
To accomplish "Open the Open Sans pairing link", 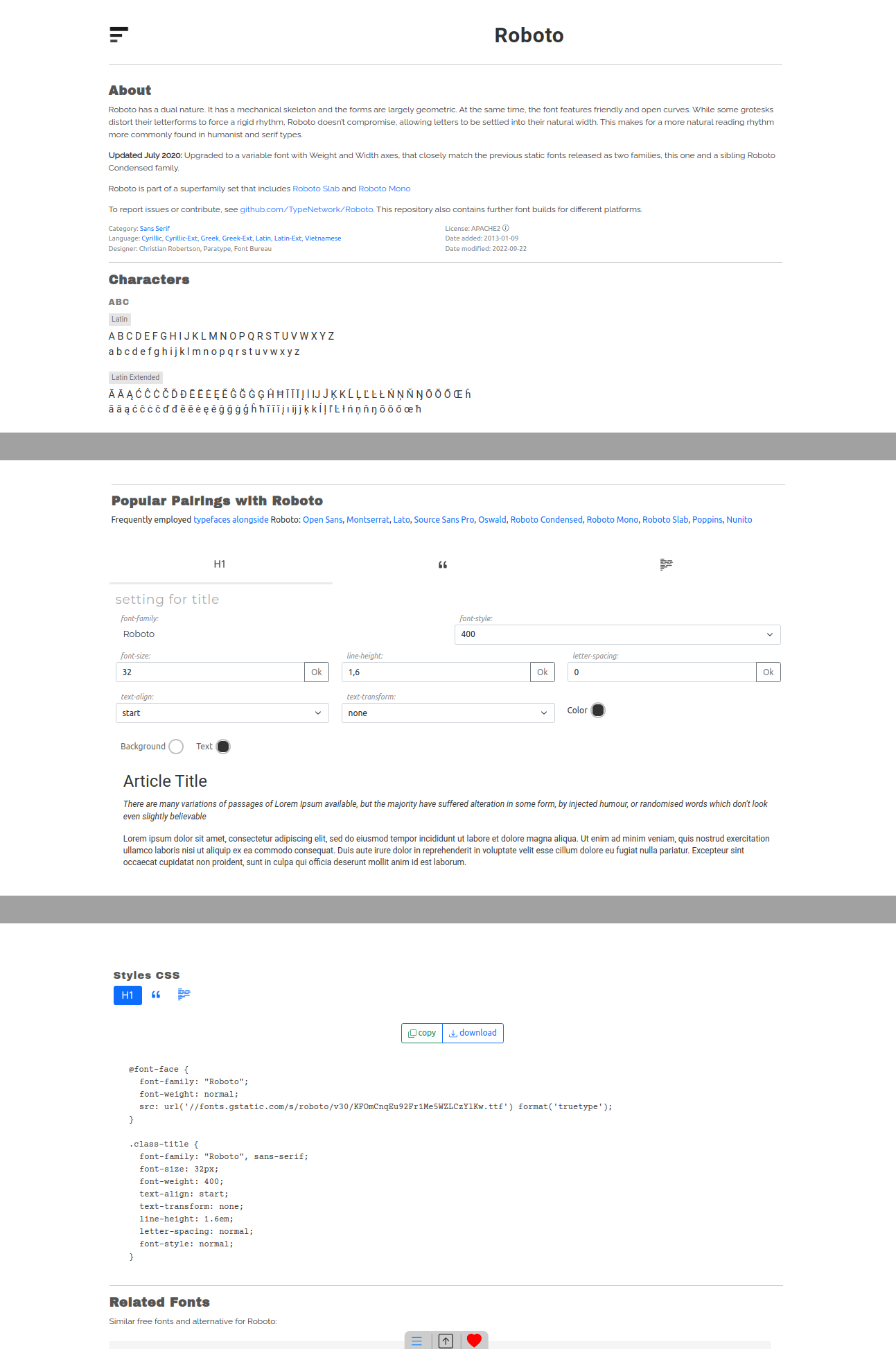I will tap(323, 520).
